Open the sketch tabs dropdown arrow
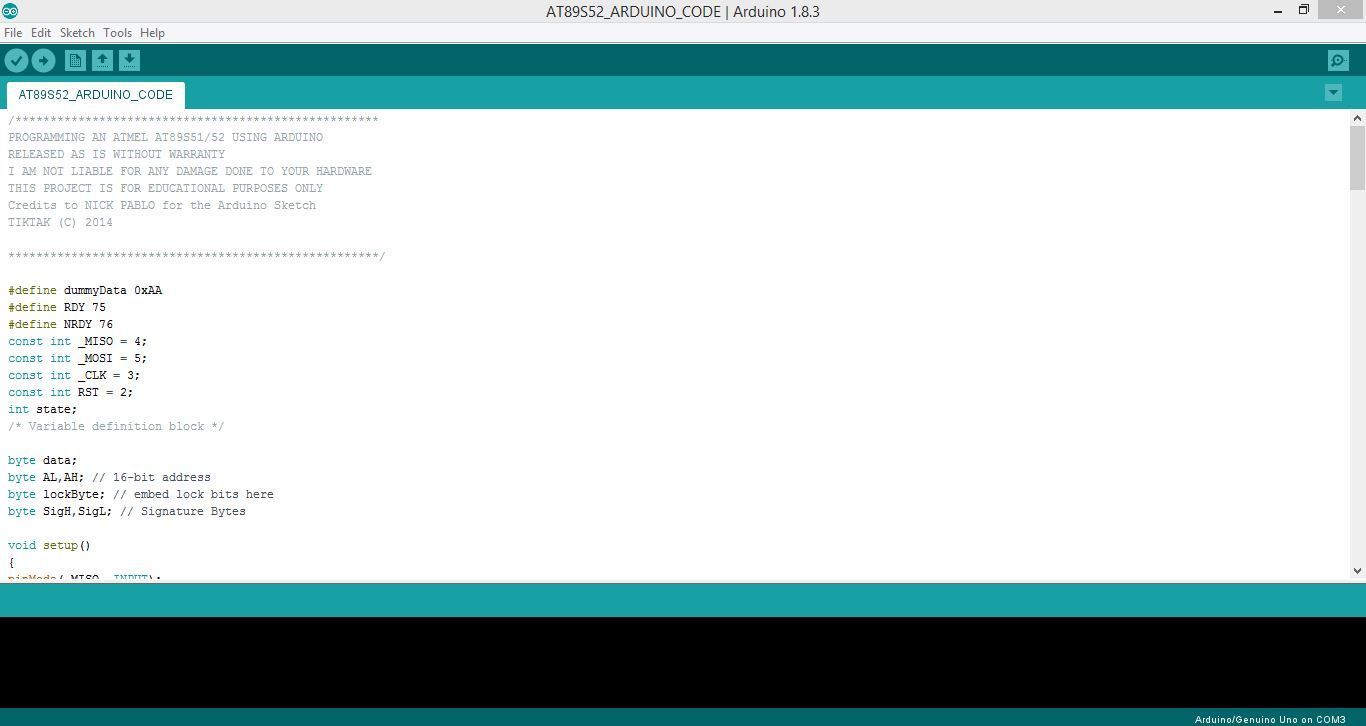Image resolution: width=1366 pixels, height=726 pixels. click(x=1333, y=92)
